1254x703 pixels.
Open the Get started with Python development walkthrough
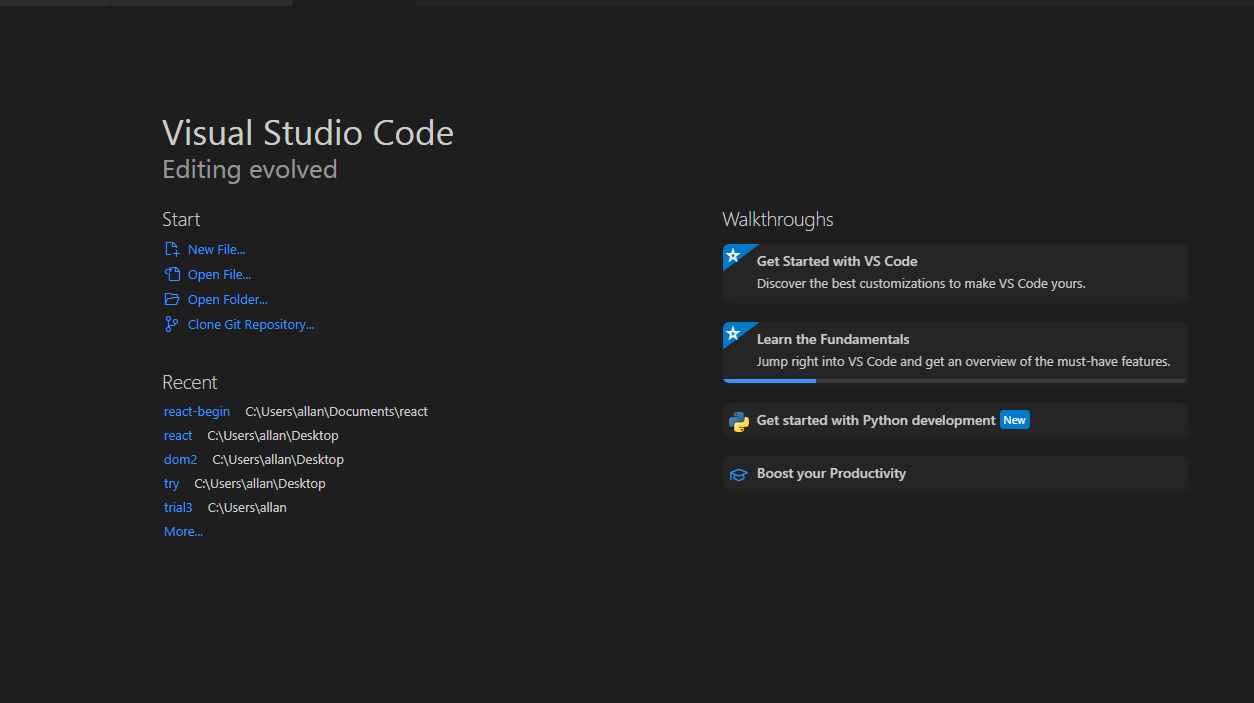point(953,420)
